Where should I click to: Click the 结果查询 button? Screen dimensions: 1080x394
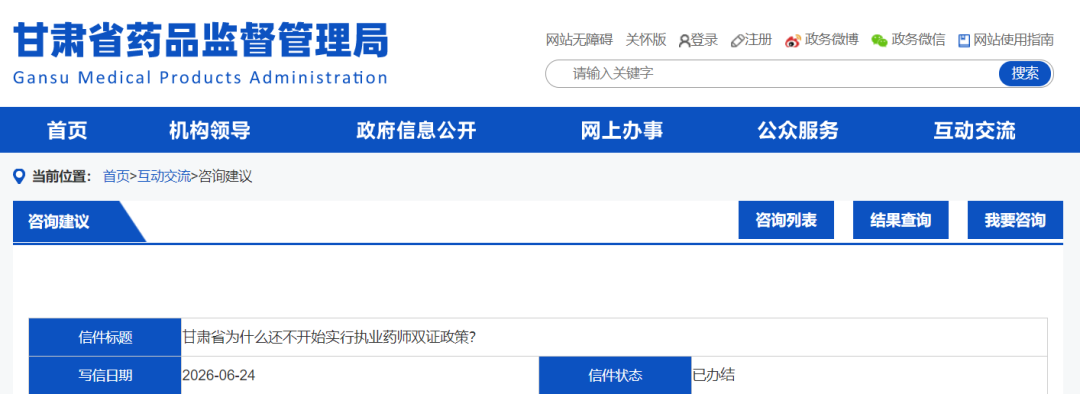pyautogui.click(x=900, y=220)
